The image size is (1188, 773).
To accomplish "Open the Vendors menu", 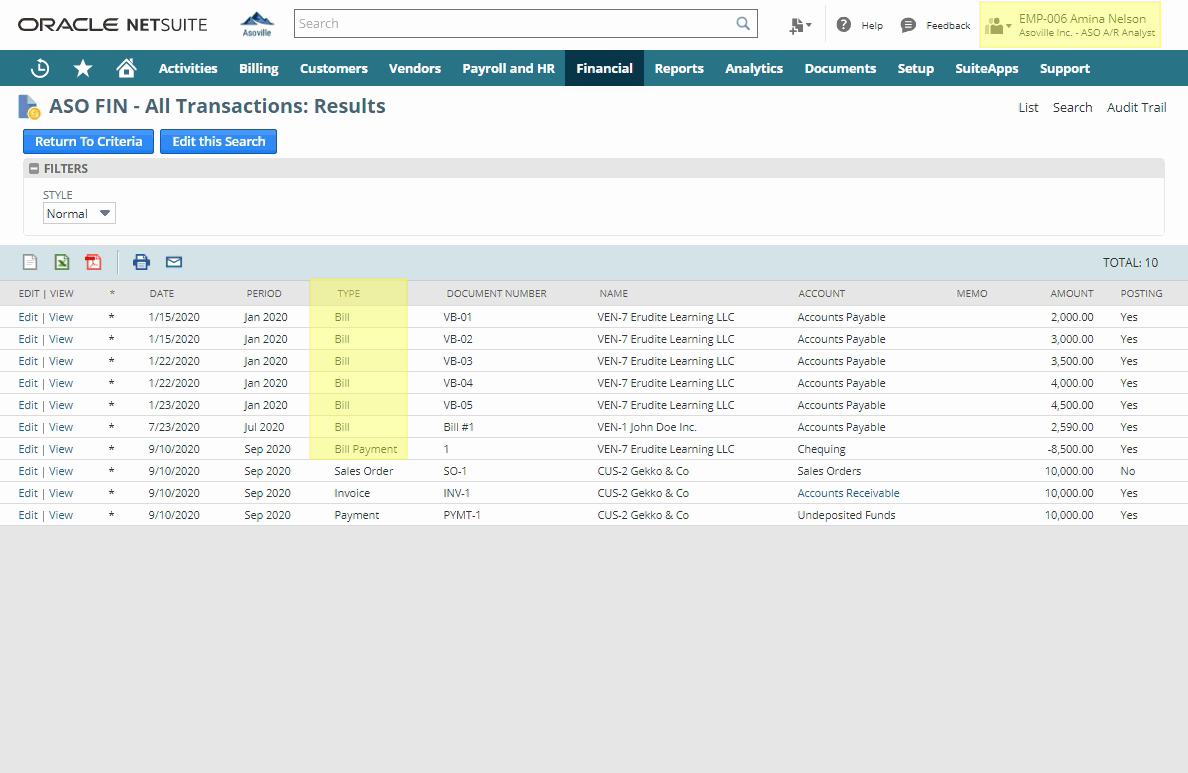I will tap(414, 68).
